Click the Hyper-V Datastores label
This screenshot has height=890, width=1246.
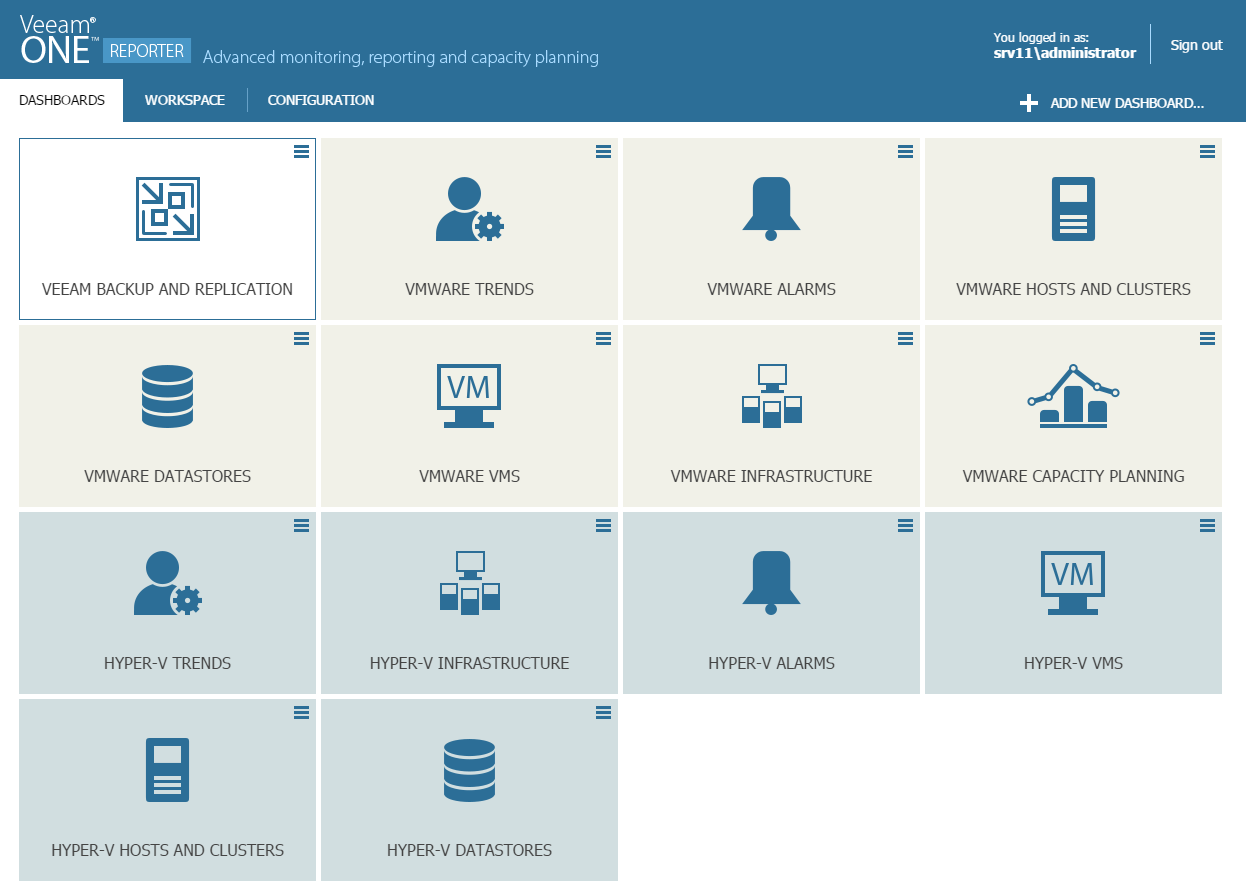pos(469,850)
